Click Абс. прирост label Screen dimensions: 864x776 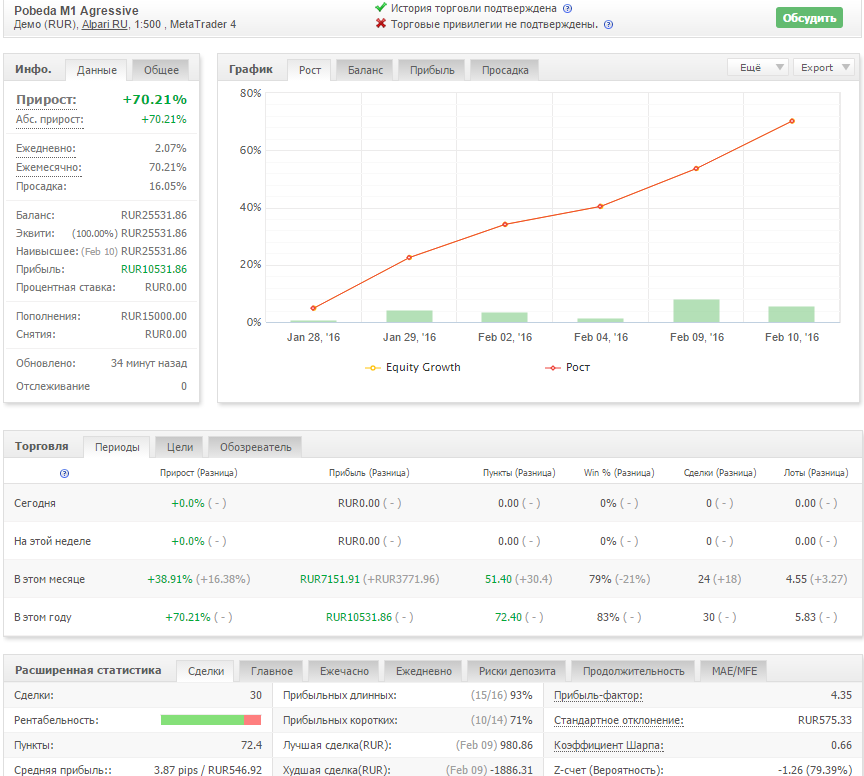tap(50, 120)
